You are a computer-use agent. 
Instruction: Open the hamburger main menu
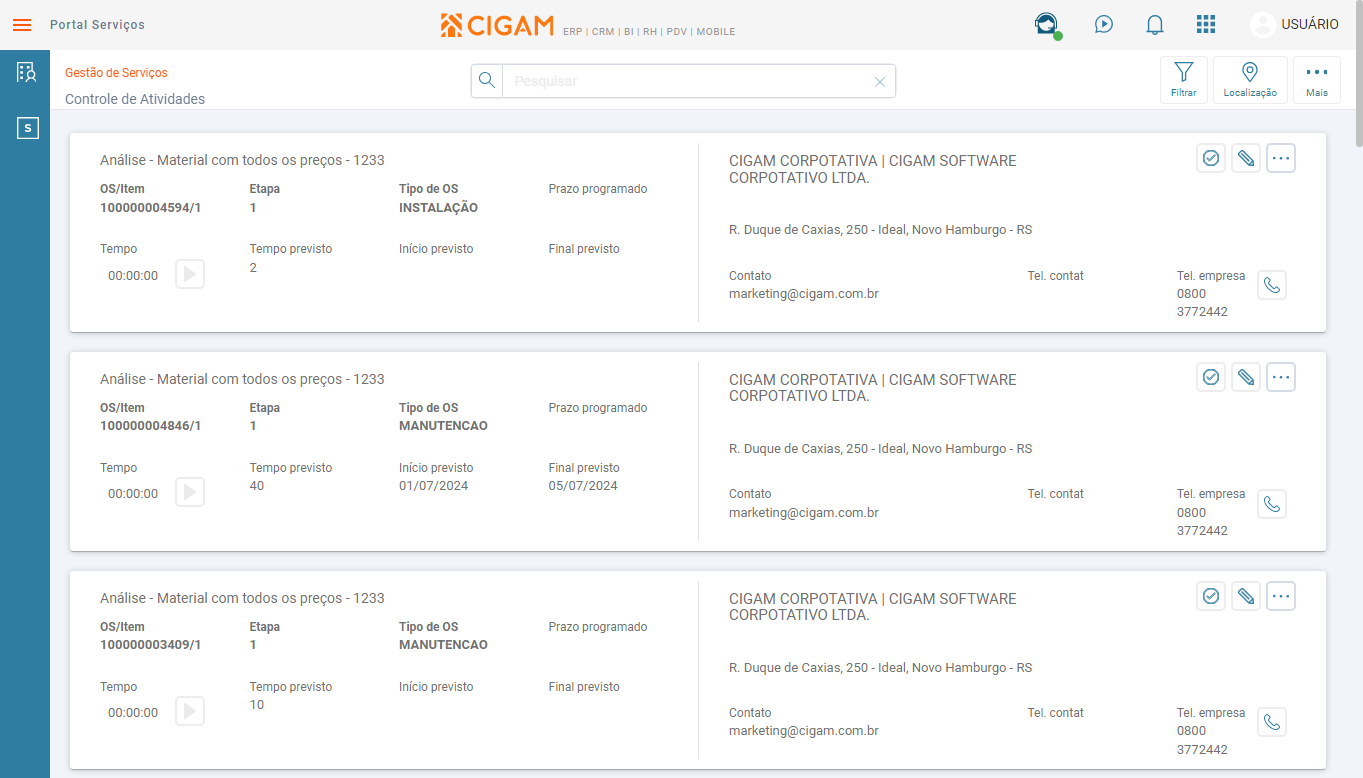tap(22, 25)
